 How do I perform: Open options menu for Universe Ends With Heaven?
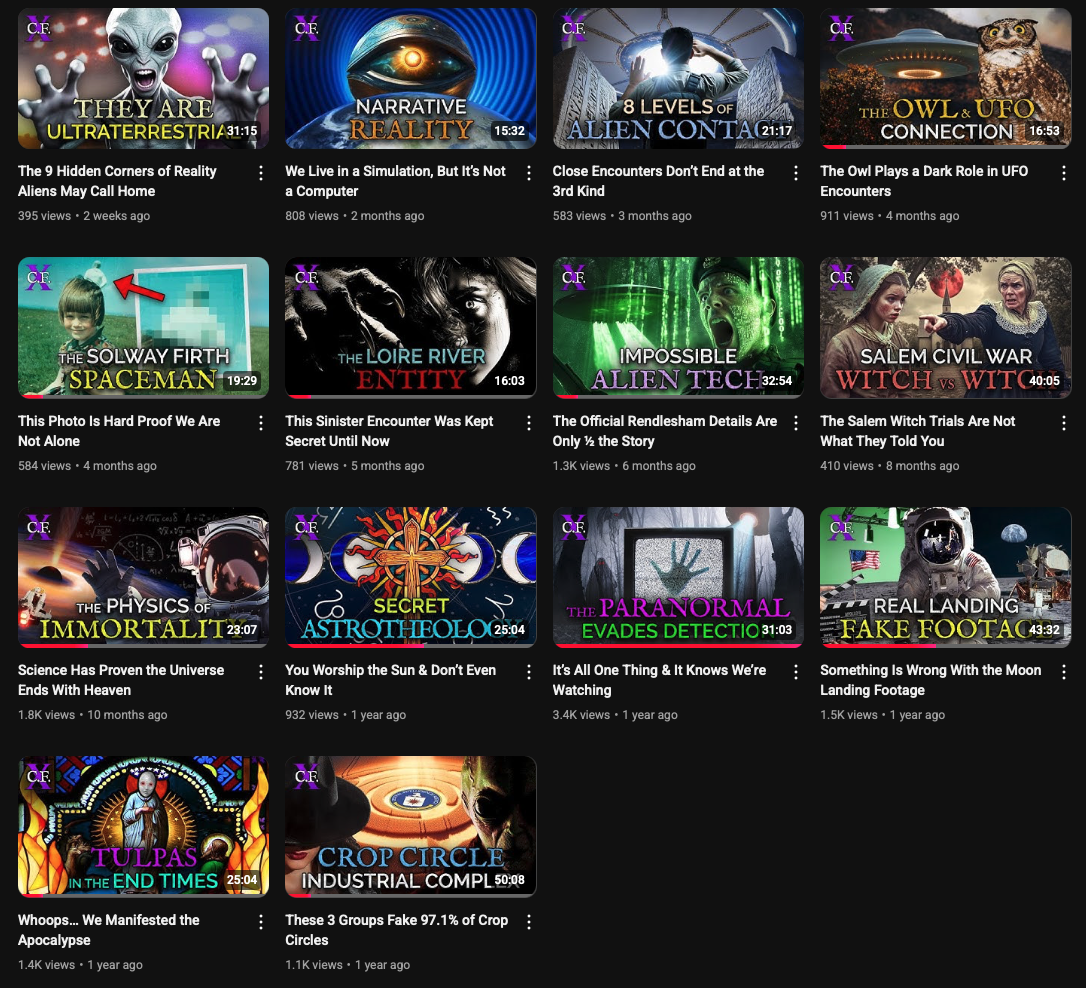[260, 672]
